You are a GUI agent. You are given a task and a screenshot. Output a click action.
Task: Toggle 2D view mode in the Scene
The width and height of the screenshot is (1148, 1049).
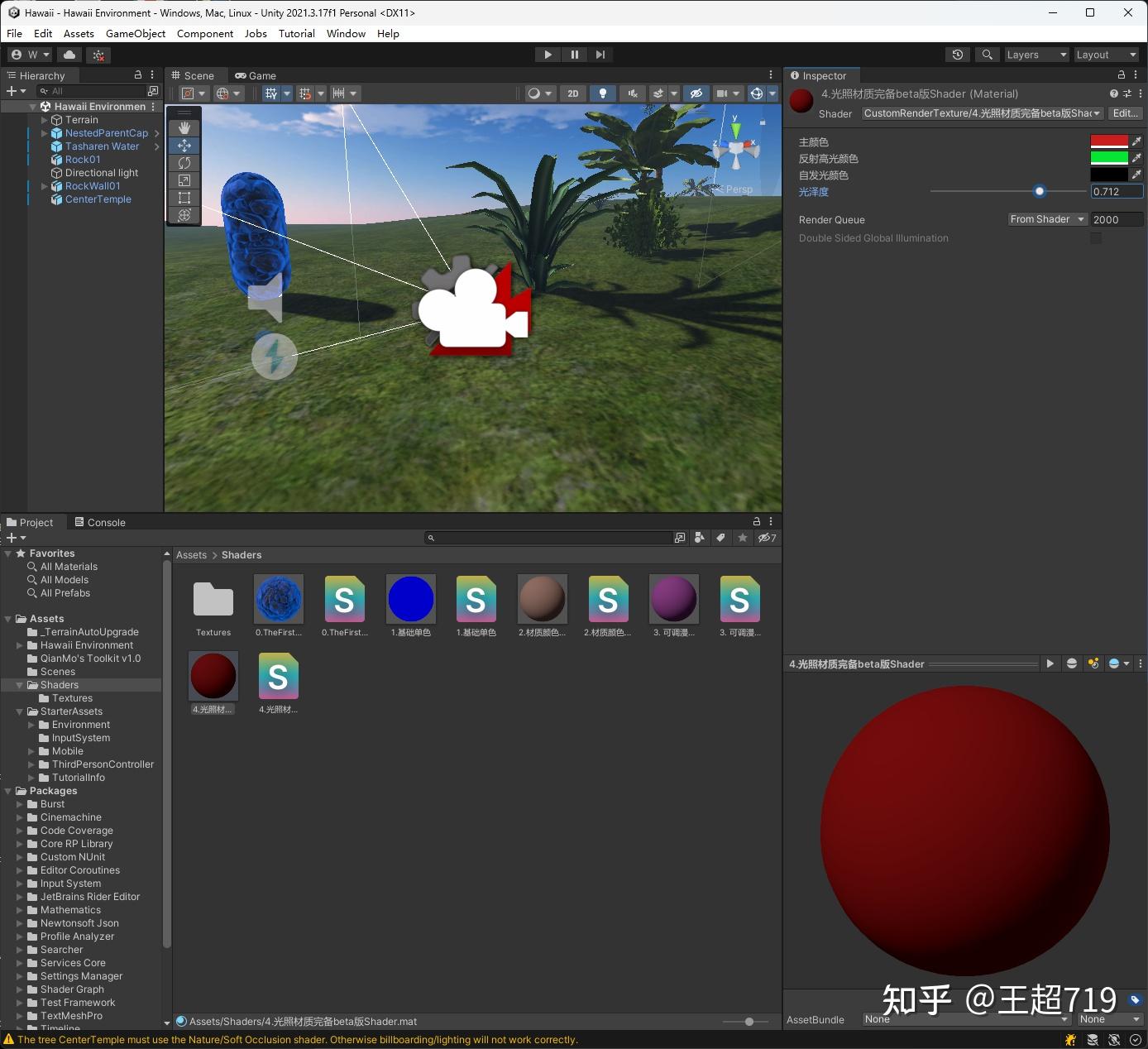572,93
